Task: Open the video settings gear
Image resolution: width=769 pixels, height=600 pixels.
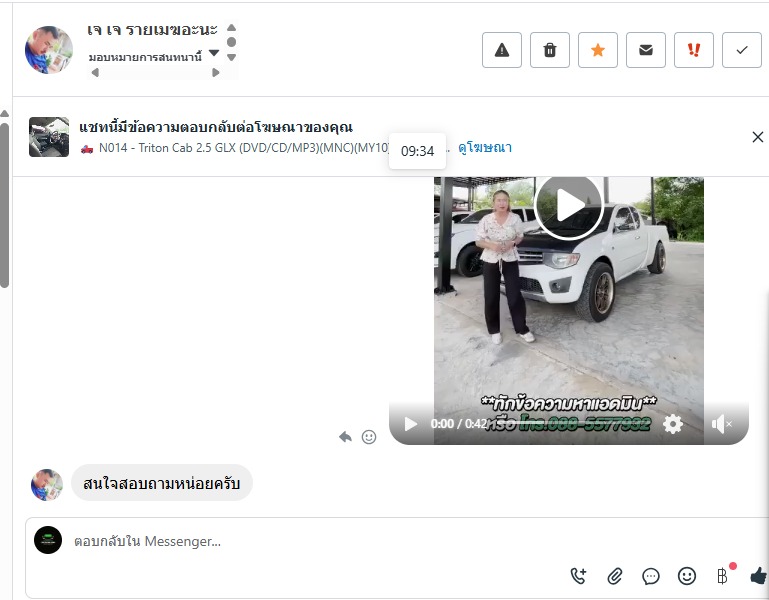Action: (x=673, y=424)
